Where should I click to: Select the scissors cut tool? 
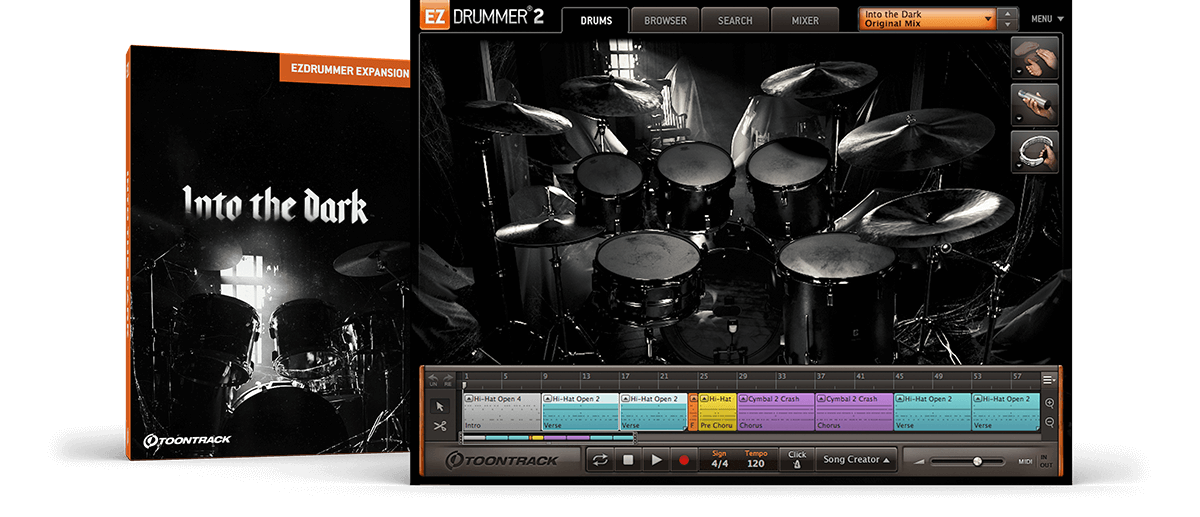(x=440, y=425)
